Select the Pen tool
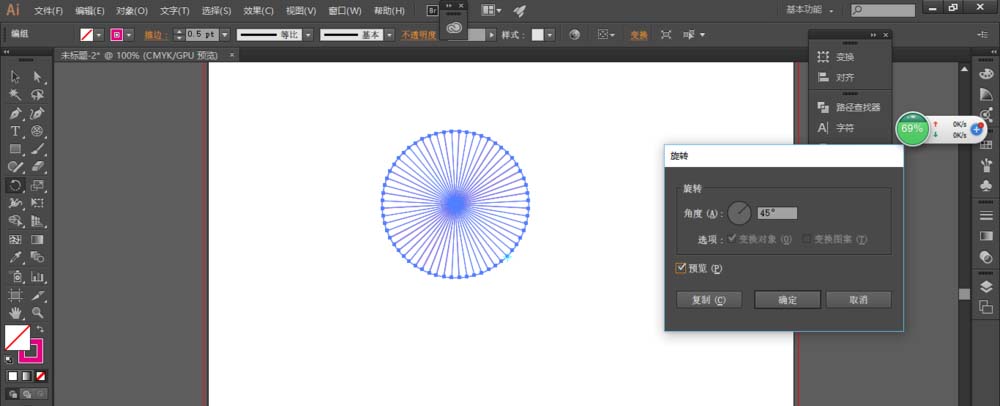 coord(15,113)
